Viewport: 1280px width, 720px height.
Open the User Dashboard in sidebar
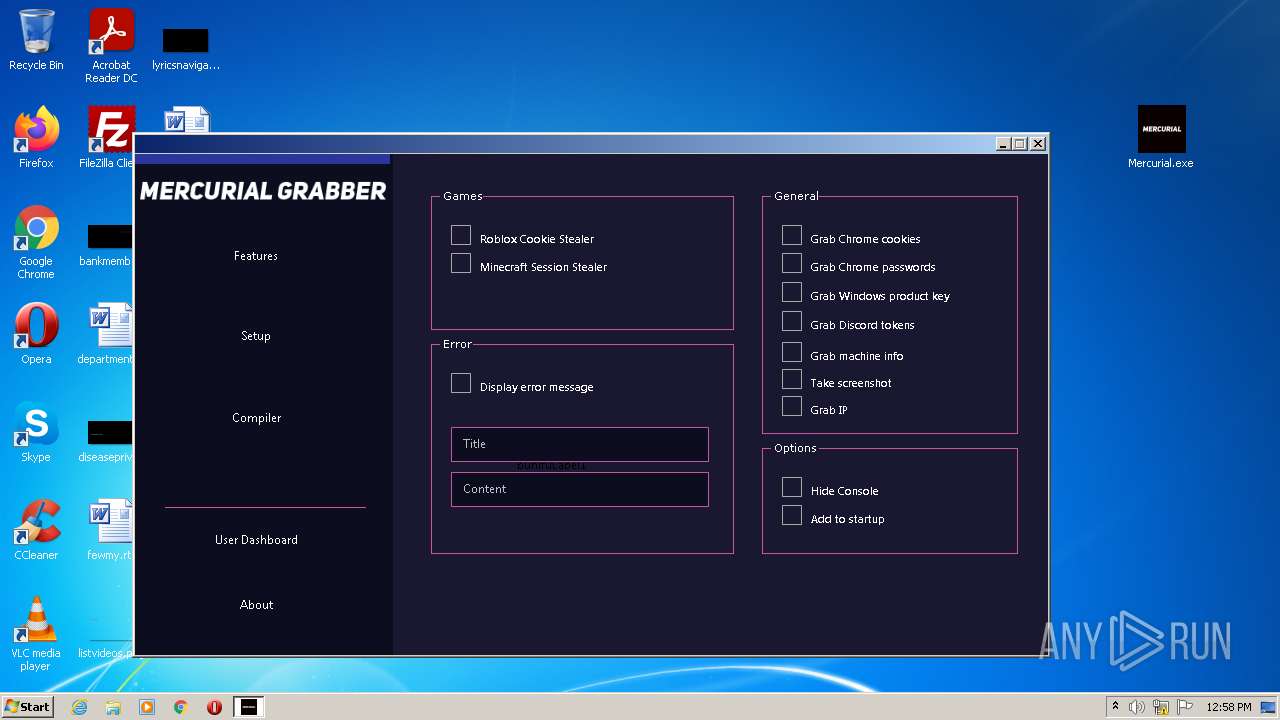(256, 540)
